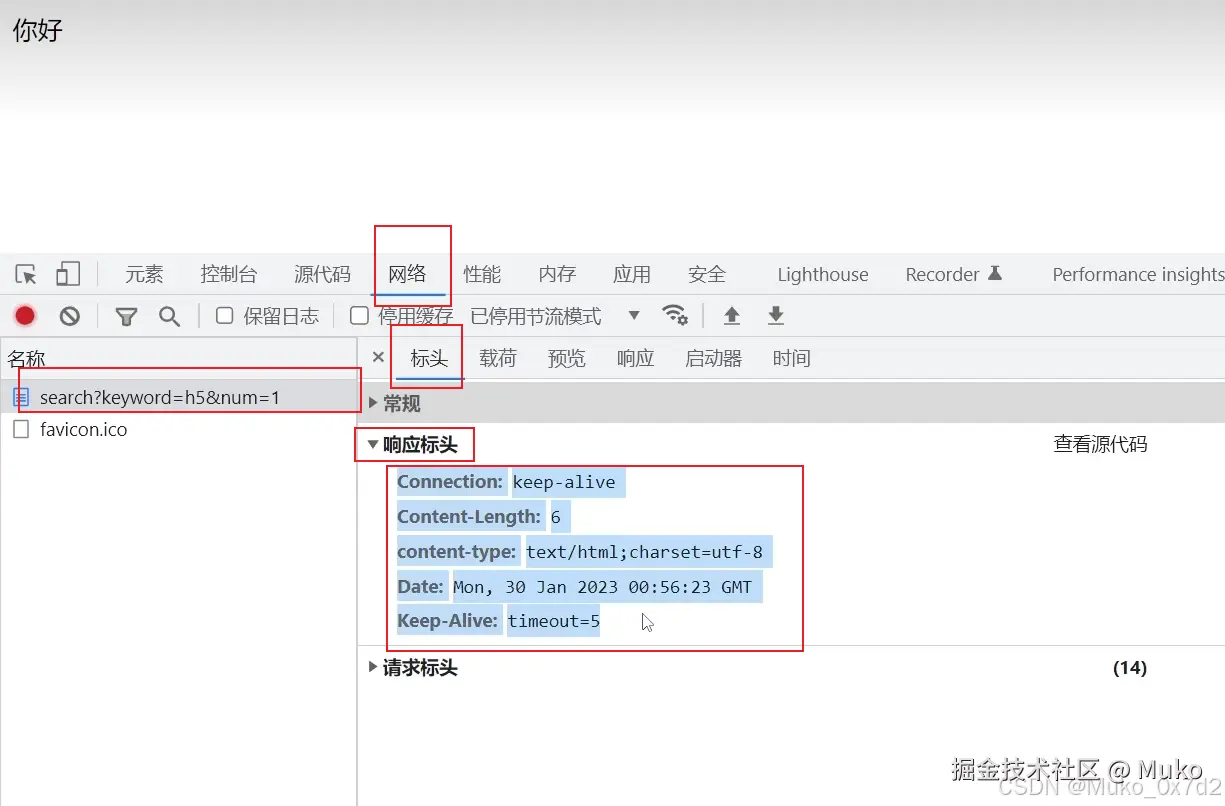Viewport: 1225px width, 806px height.
Task: Click the Date header name
Action: click(x=420, y=586)
